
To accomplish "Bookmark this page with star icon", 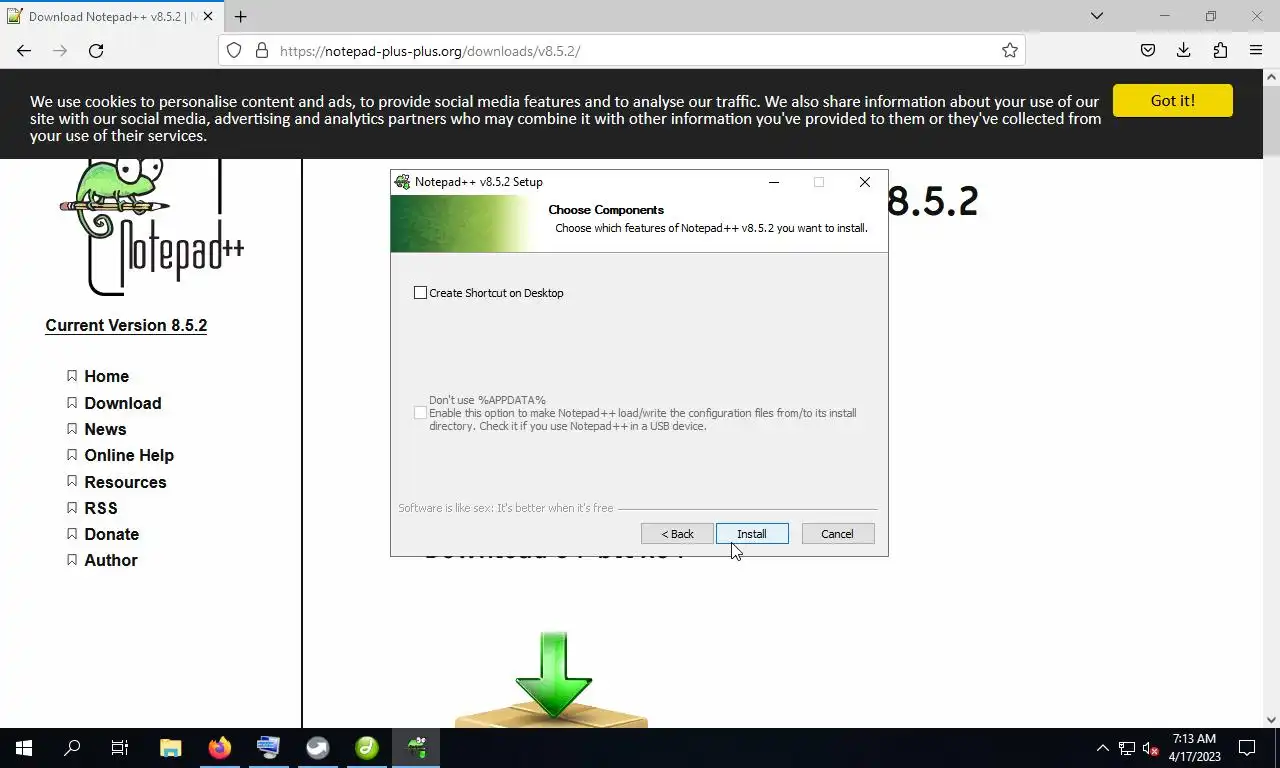I will coord(1010,51).
